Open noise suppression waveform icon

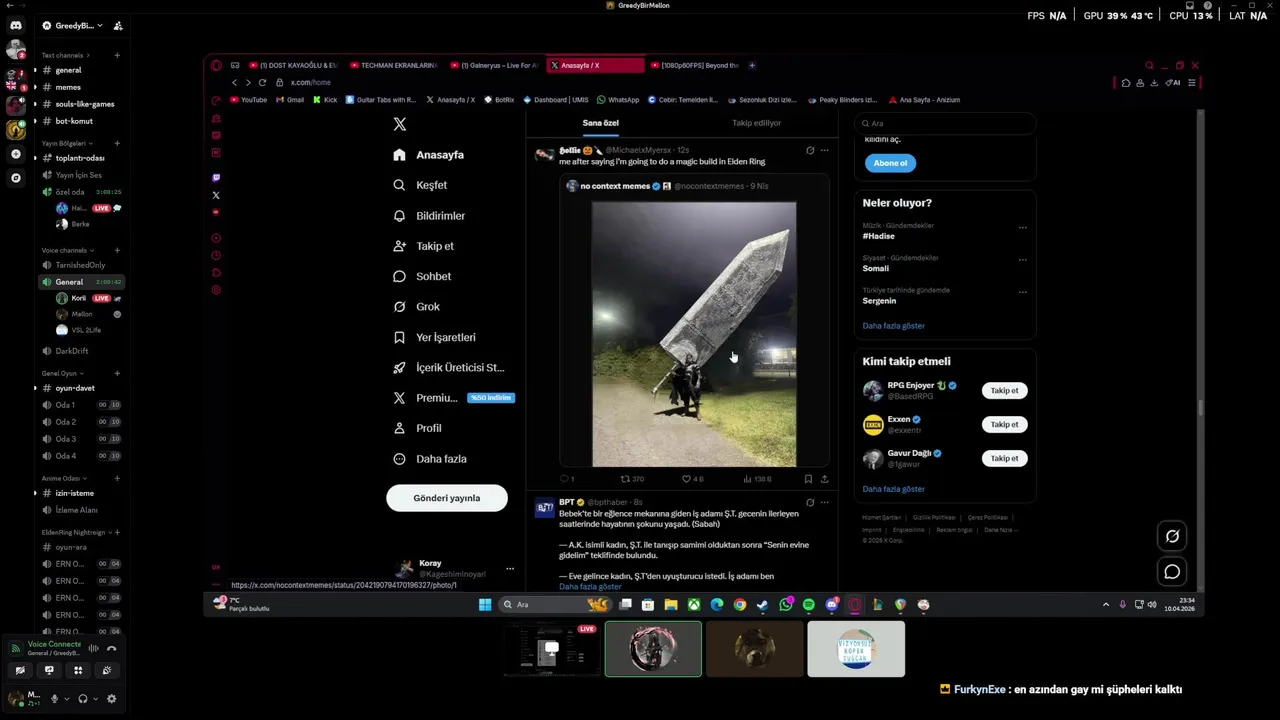click(x=93, y=649)
